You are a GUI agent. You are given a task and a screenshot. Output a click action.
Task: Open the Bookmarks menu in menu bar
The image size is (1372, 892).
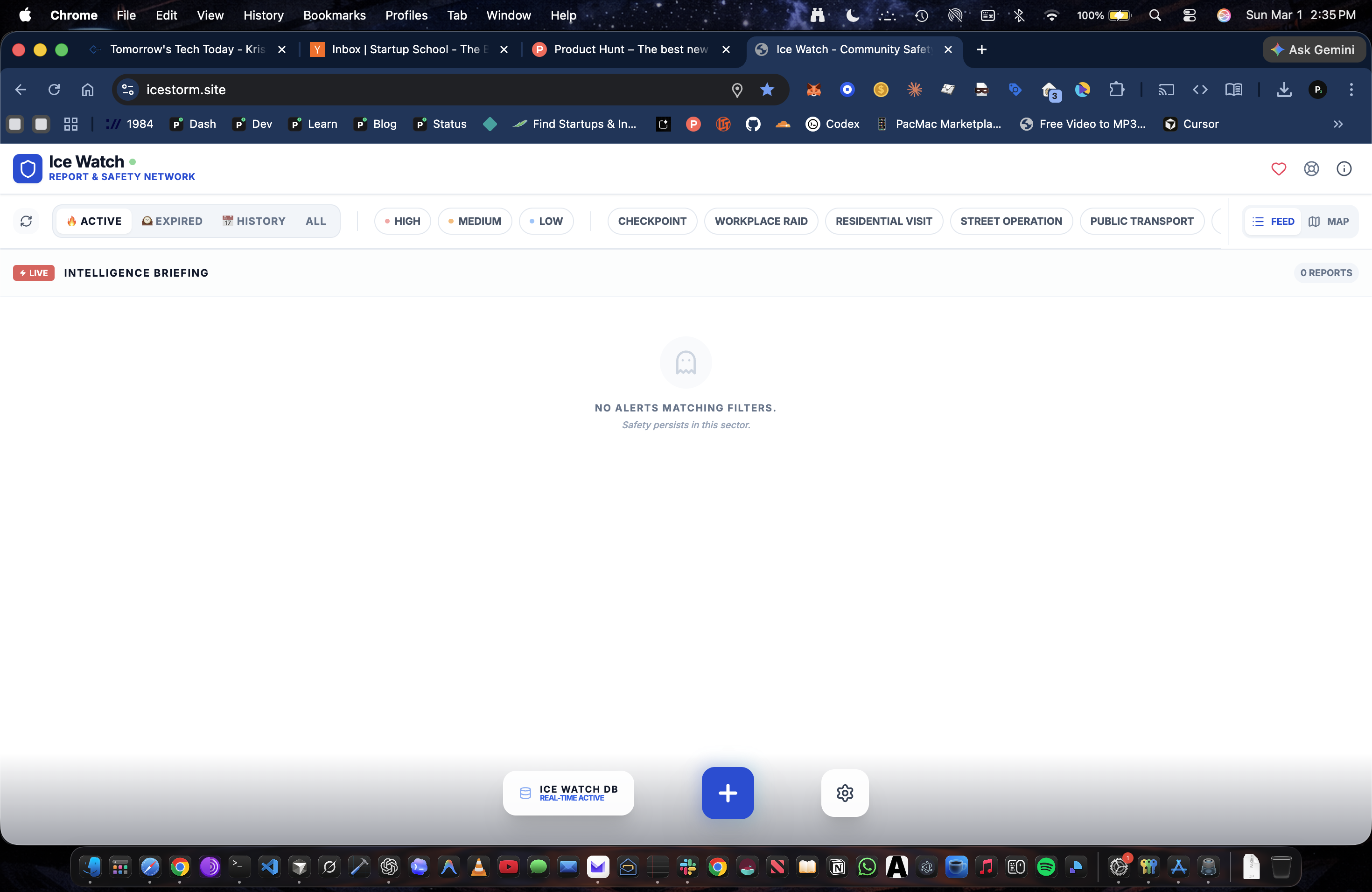334,15
